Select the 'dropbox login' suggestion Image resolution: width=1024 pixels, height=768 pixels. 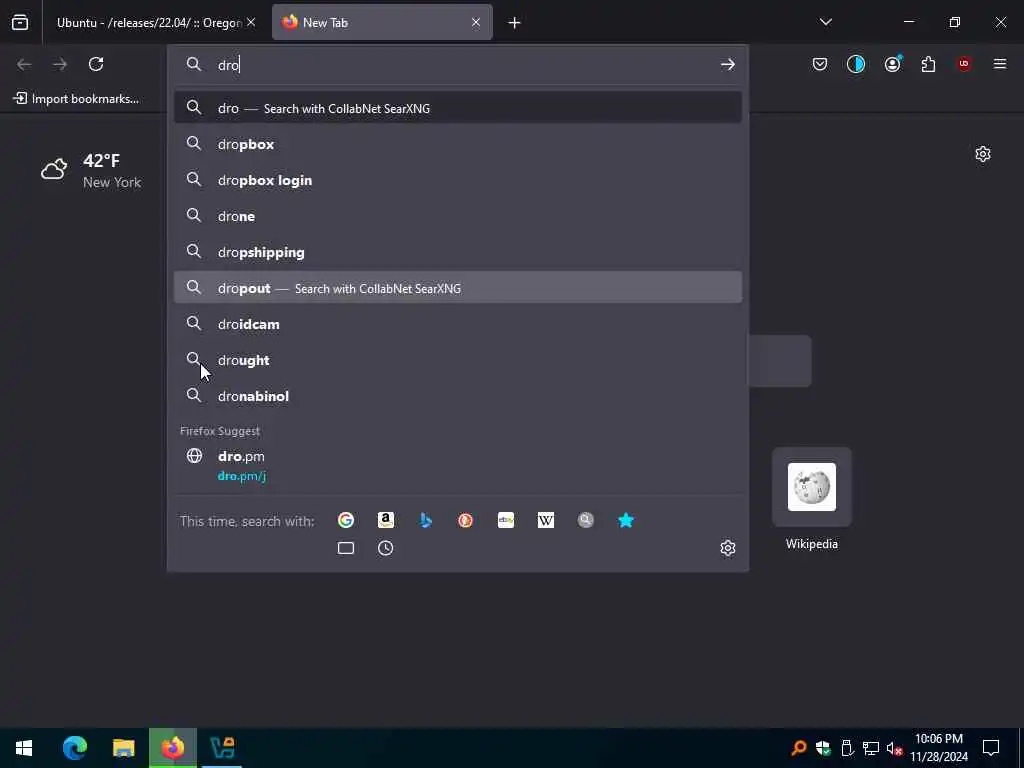(x=458, y=180)
